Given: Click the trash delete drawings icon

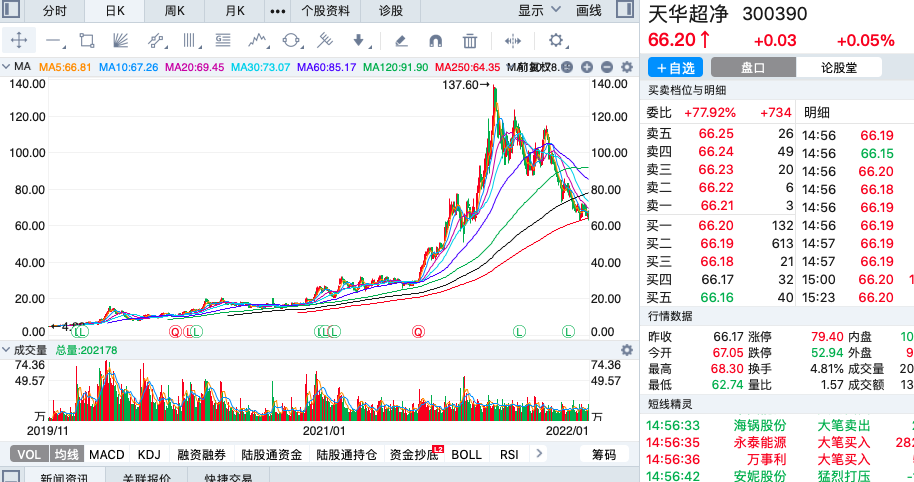Looking at the screenshot, I should pyautogui.click(x=470, y=40).
